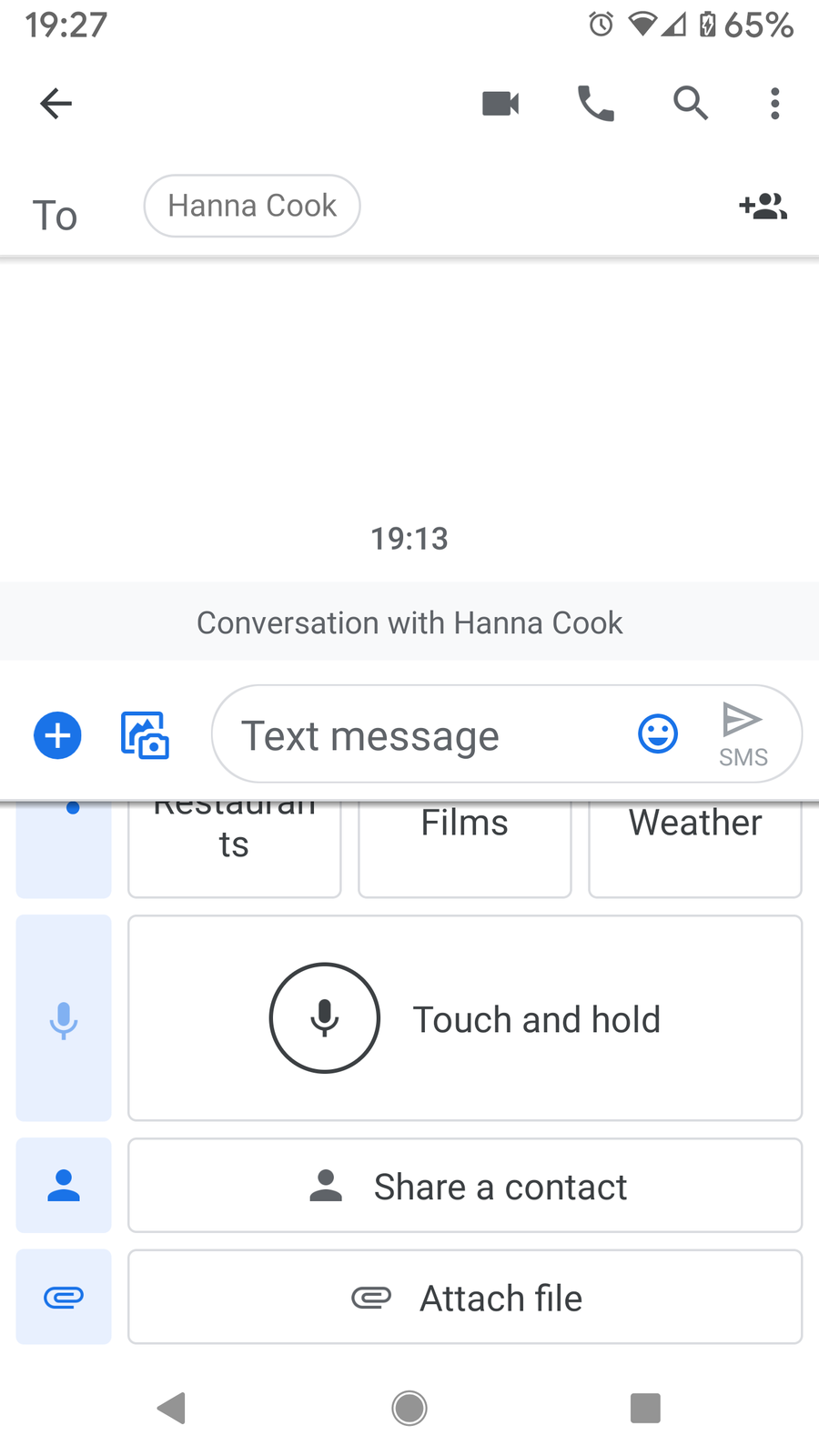This screenshot has height=1456, width=819.
Task: Tap the Attach file button
Action: pos(465,1298)
